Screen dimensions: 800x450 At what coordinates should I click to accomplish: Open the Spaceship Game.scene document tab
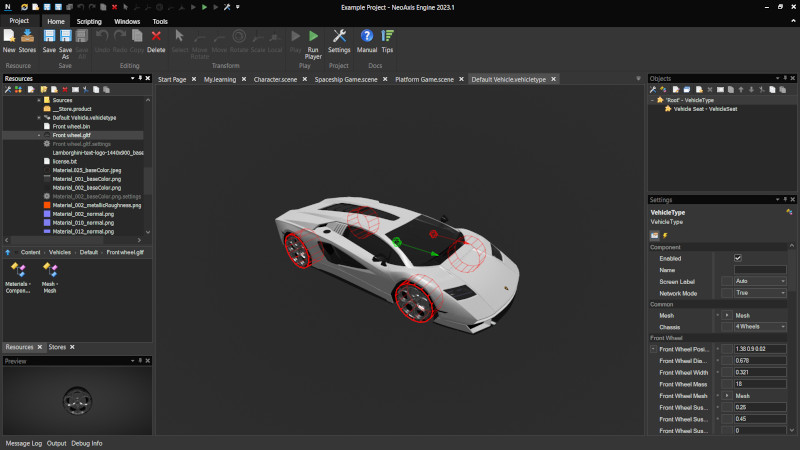pyautogui.click(x=346, y=80)
